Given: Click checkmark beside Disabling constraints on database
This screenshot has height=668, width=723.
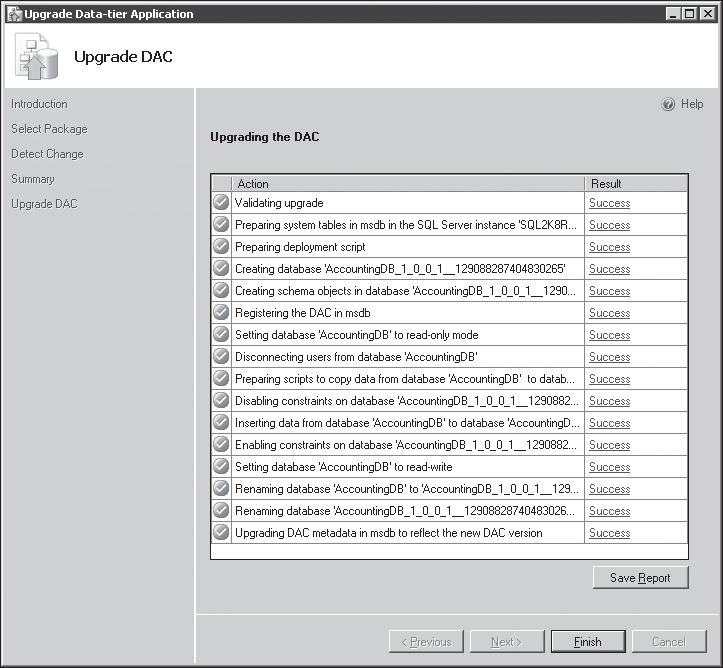Looking at the screenshot, I should (x=221, y=400).
